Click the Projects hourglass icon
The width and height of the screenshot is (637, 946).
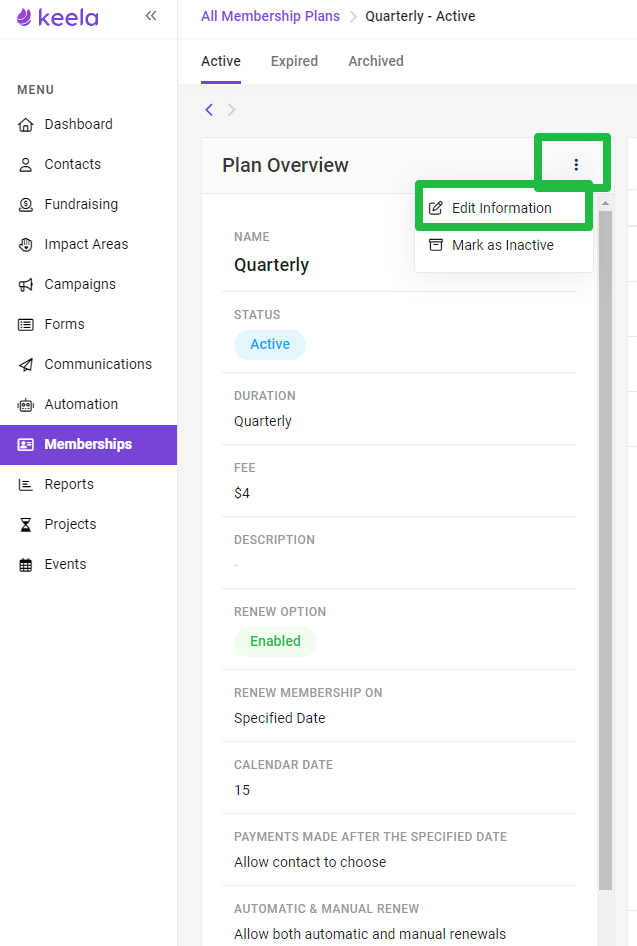pos(25,524)
